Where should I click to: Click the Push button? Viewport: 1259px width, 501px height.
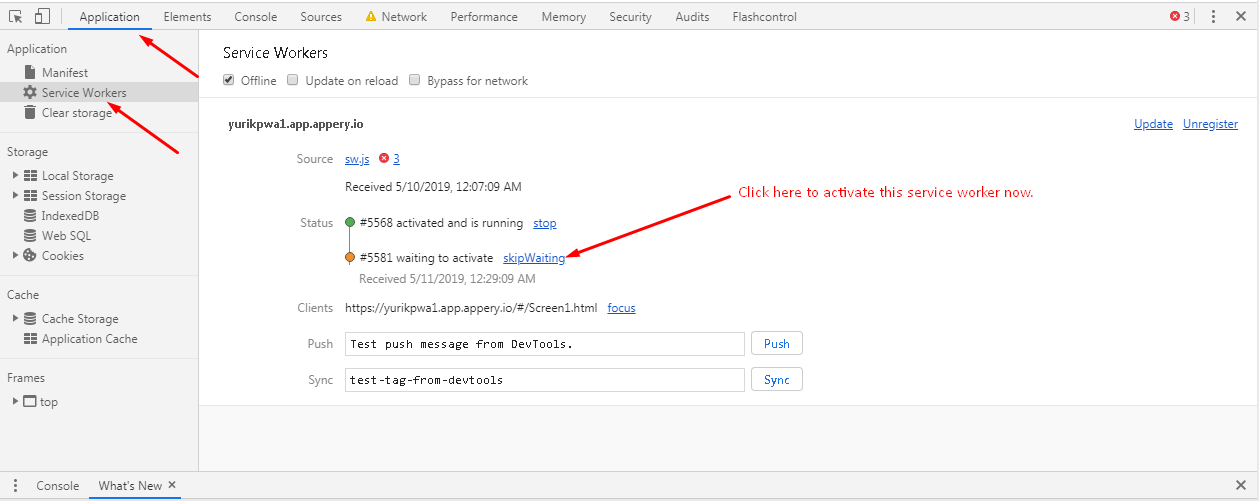click(x=777, y=344)
